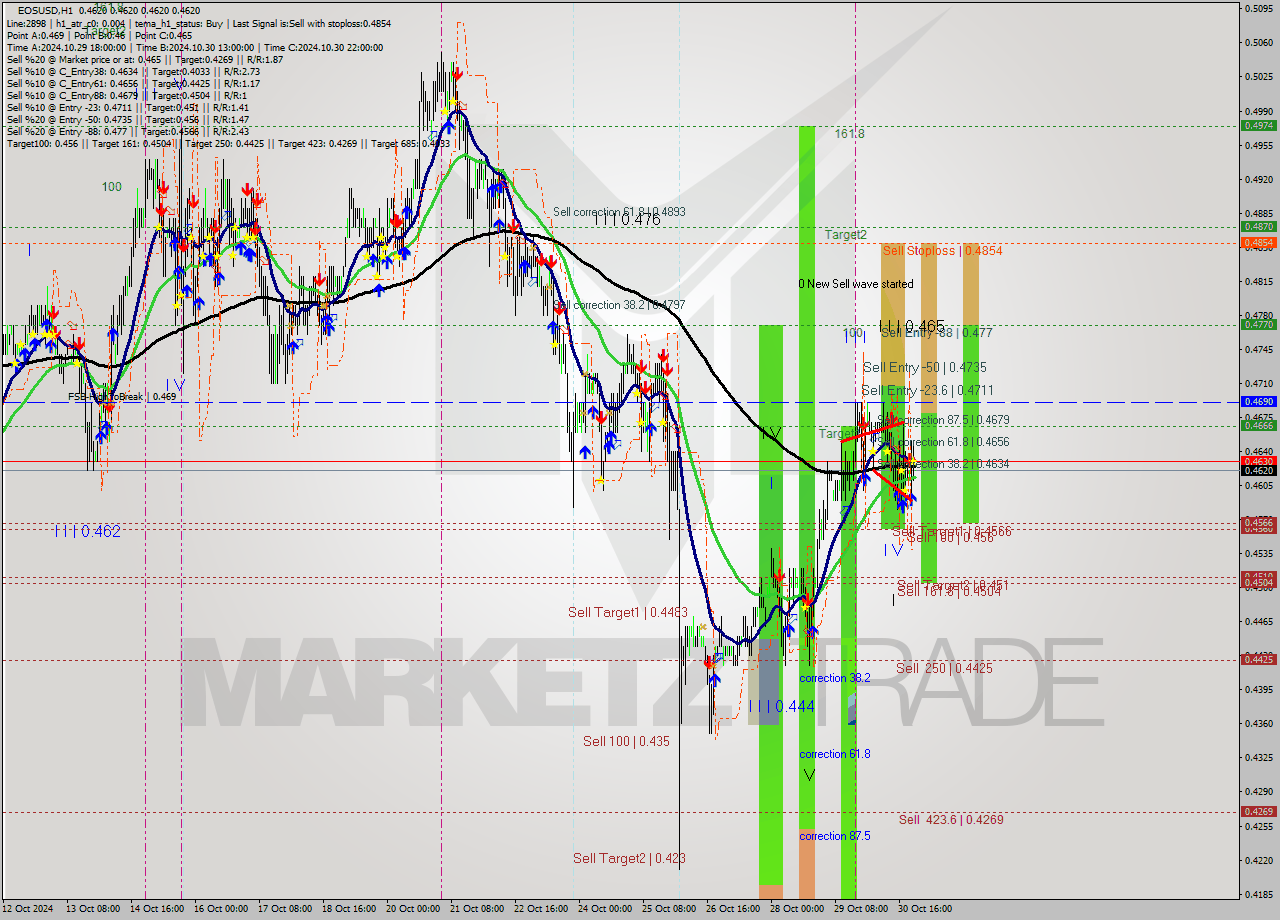Click the '30 Oct 16:00' time axis label
The height and width of the screenshot is (920, 1280).
(x=925, y=909)
